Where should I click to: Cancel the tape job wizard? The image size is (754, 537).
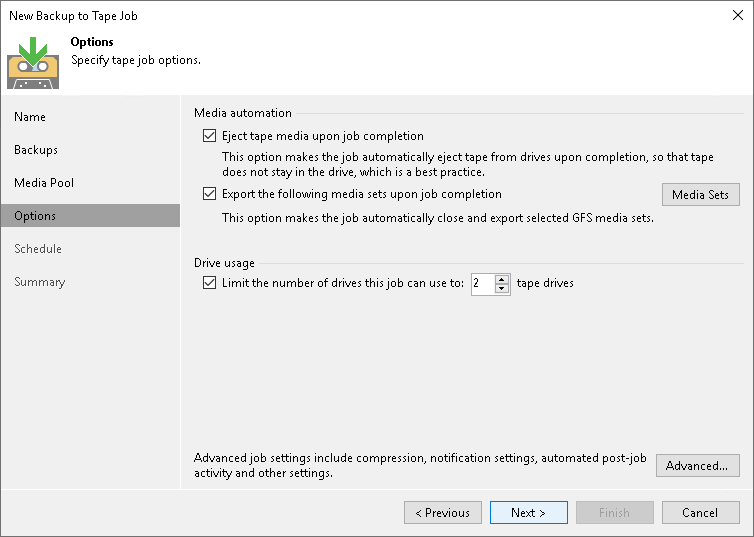(x=700, y=513)
